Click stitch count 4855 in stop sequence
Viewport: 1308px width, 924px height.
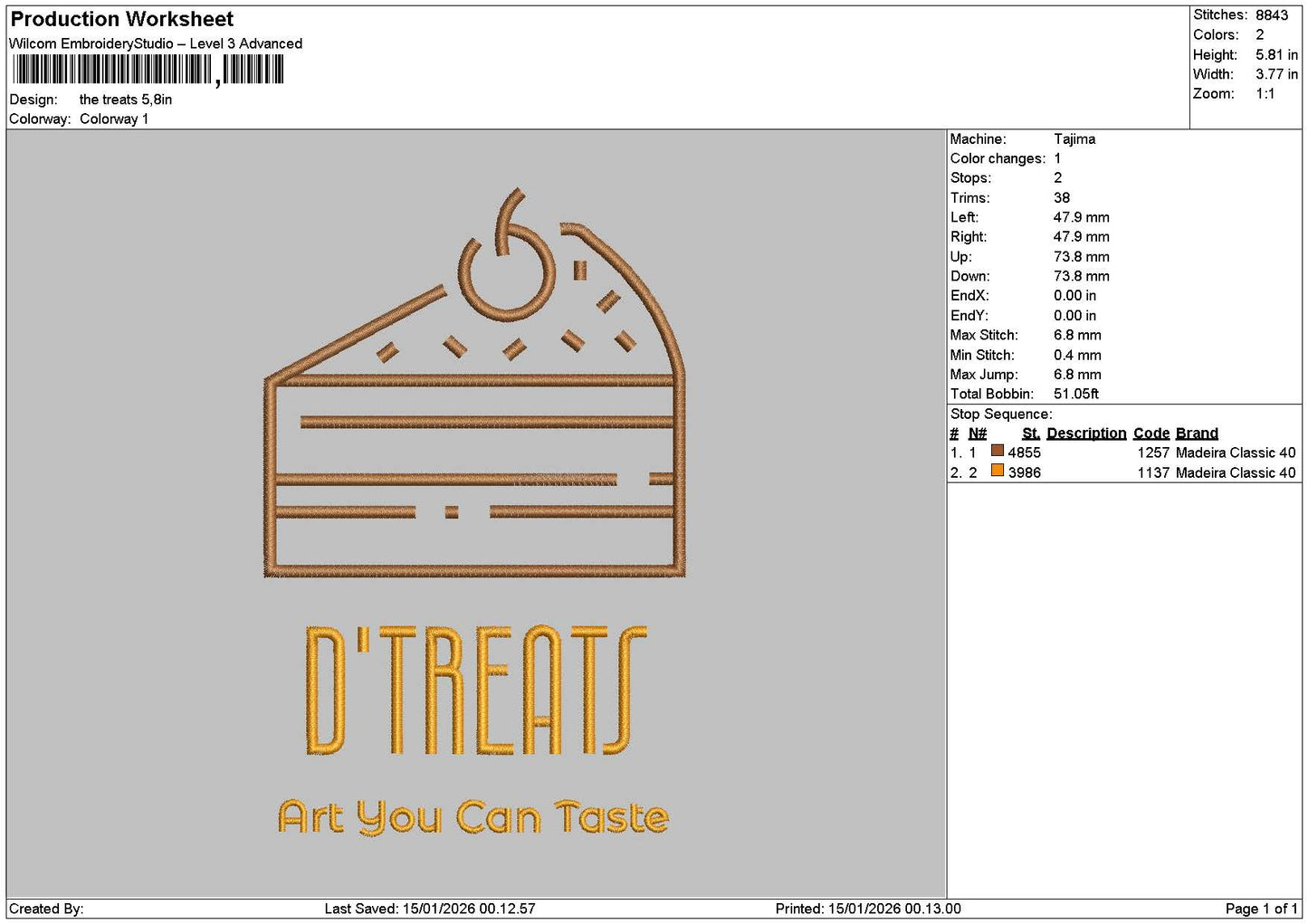1025,452
